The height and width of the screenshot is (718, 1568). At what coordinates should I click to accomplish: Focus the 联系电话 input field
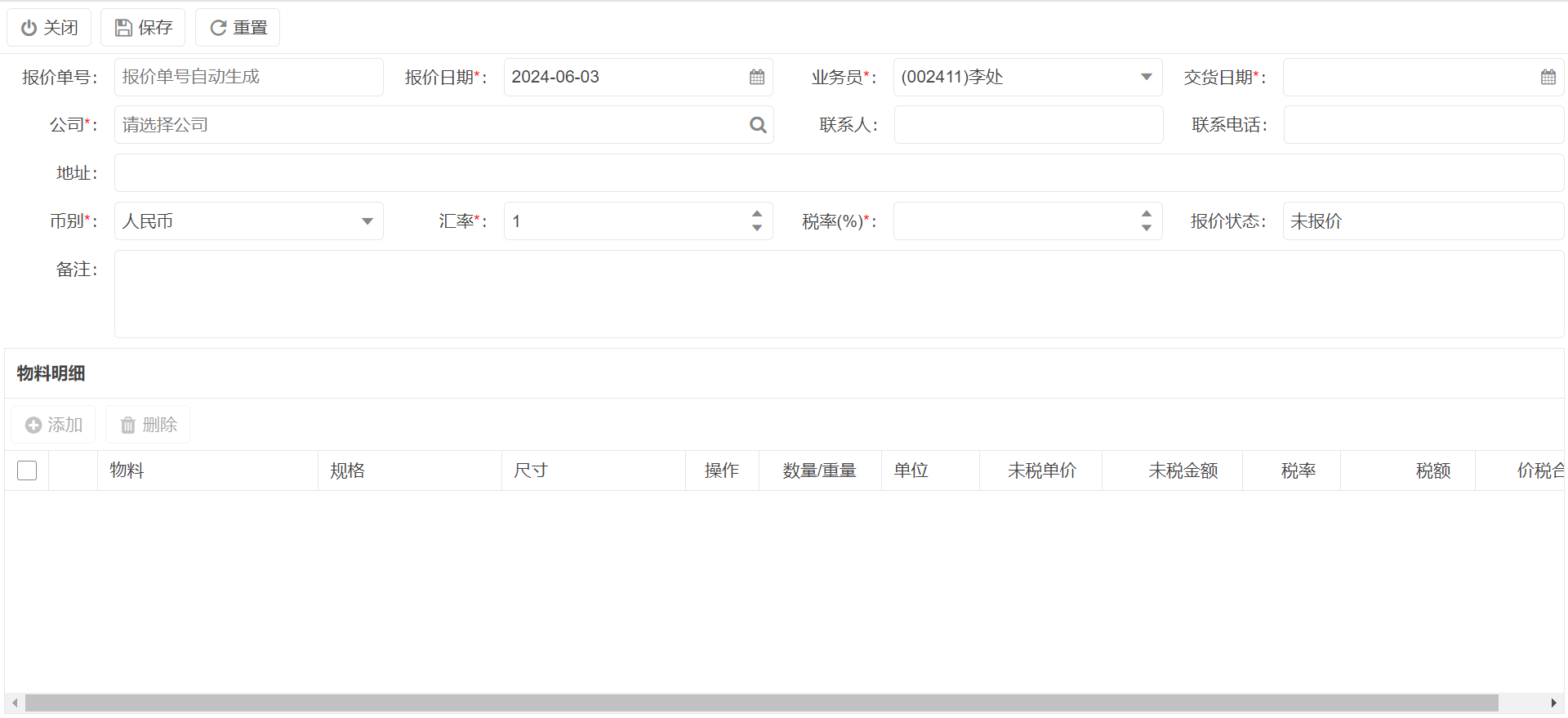pos(1423,125)
